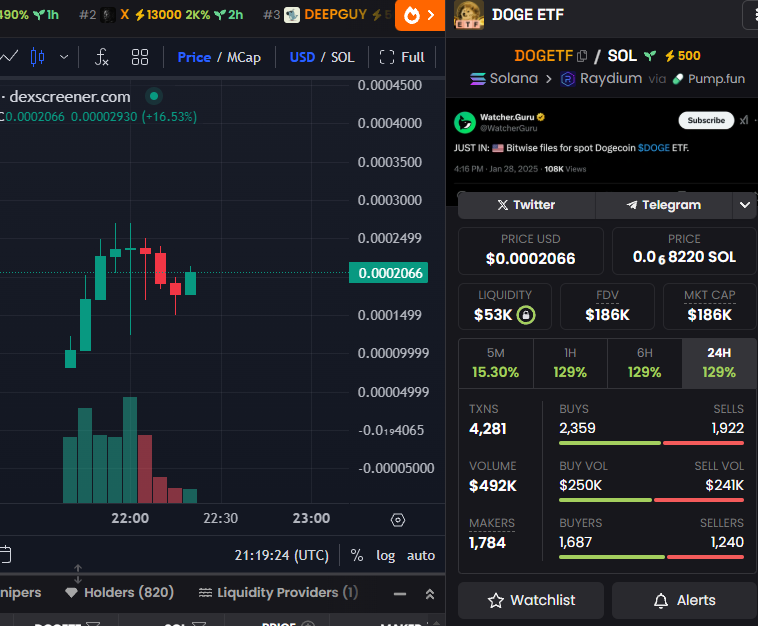Select USD denomination
Image resolution: width=758 pixels, height=626 pixels.
(302, 57)
